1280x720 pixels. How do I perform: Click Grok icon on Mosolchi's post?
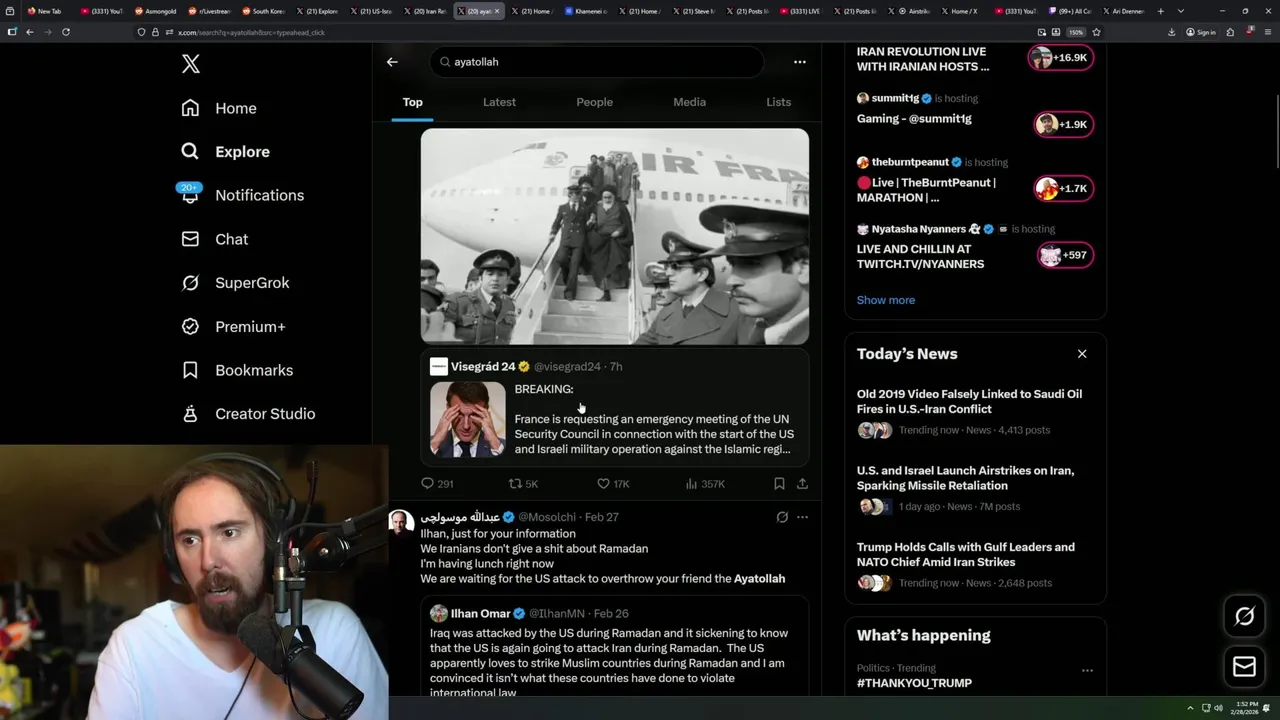pyautogui.click(x=782, y=517)
